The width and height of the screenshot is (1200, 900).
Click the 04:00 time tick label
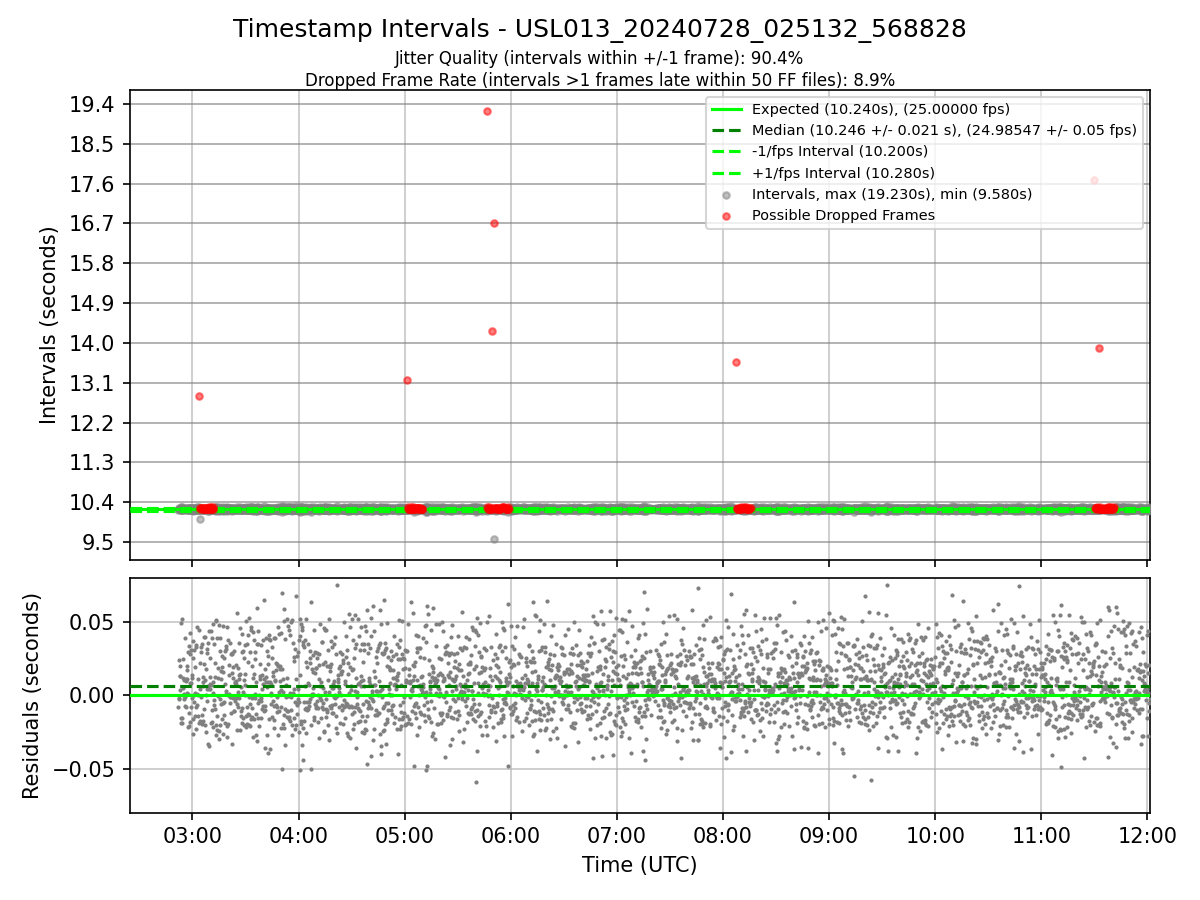pos(298,835)
